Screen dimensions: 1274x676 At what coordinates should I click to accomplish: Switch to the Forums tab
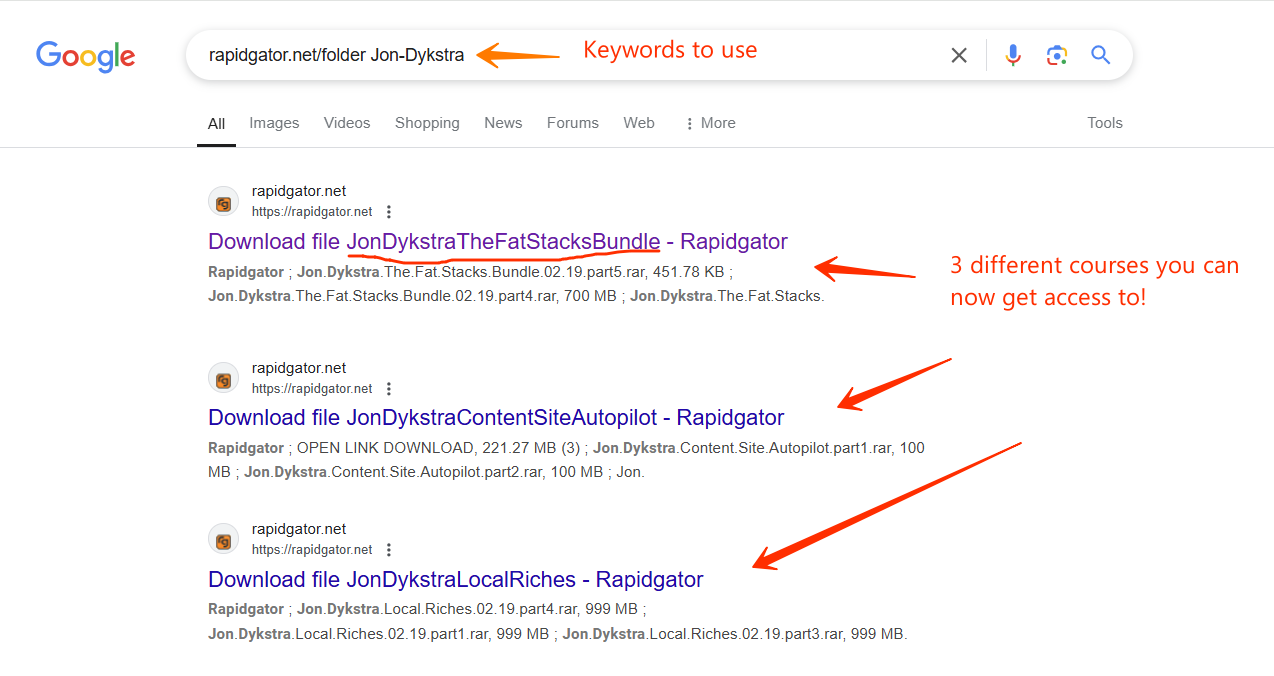coord(573,123)
